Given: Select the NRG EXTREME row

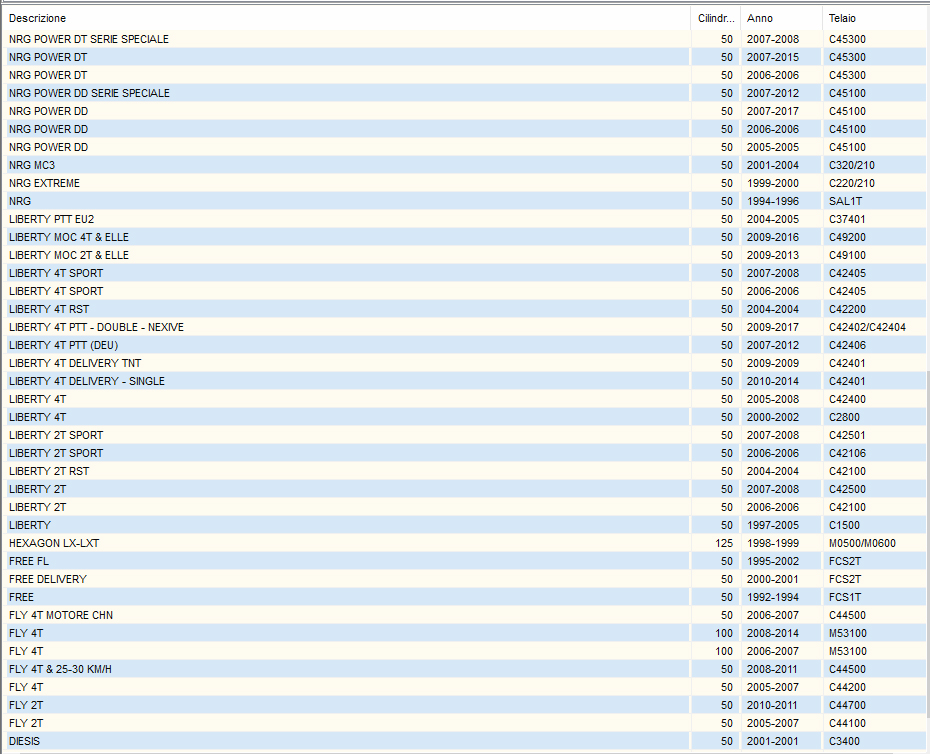Looking at the screenshot, I should point(464,183).
